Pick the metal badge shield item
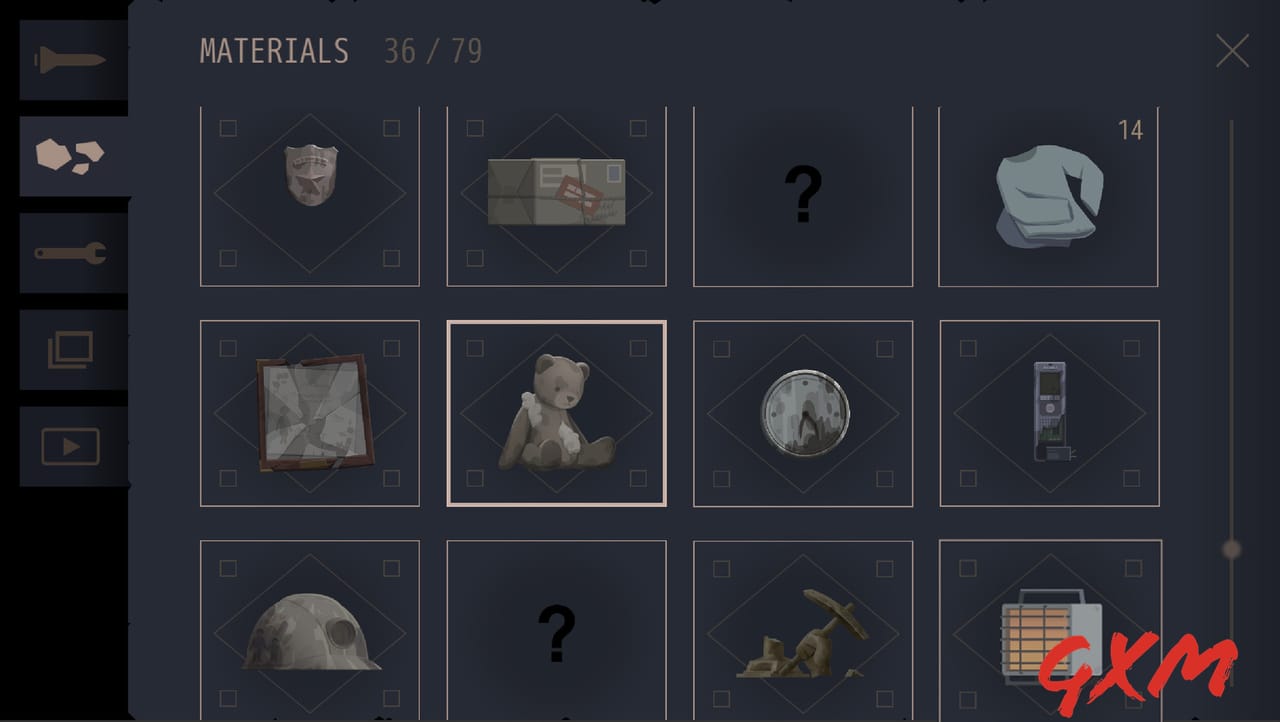The image size is (1280, 722). 310,196
